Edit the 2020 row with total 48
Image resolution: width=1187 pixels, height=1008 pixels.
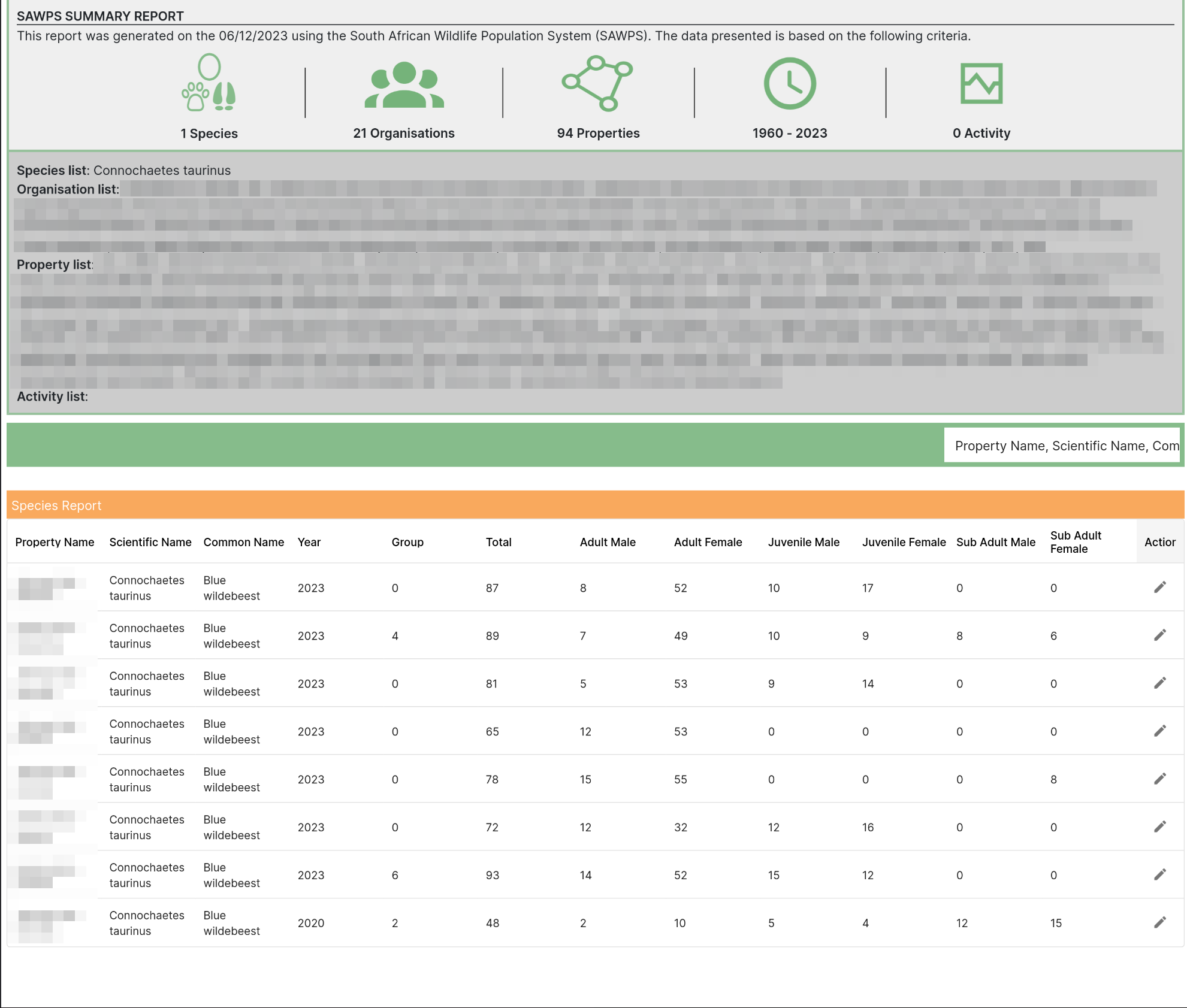(1160, 923)
